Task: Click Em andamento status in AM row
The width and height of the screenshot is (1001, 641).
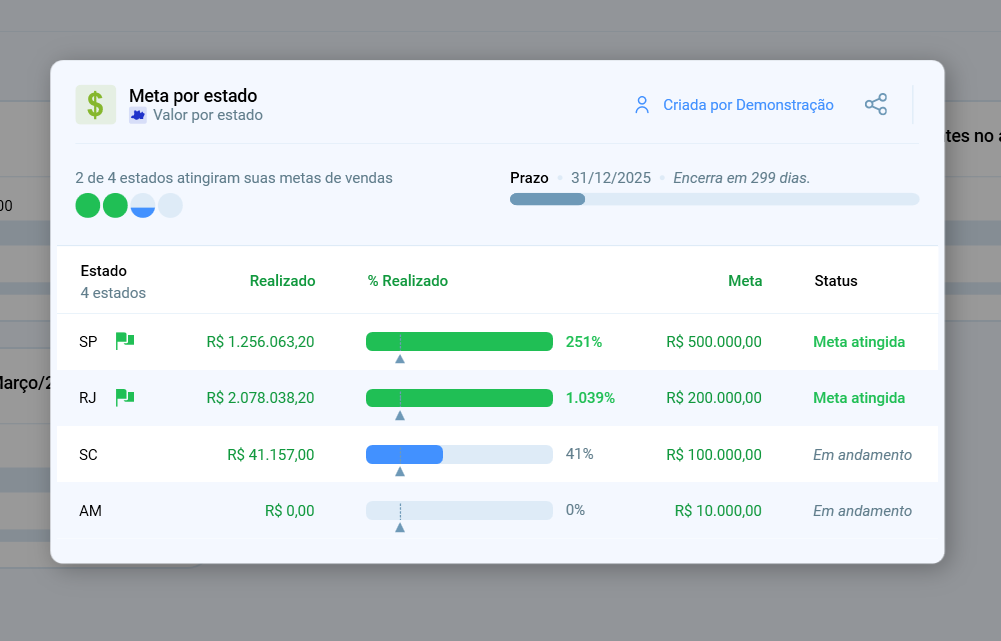Action: [862, 511]
